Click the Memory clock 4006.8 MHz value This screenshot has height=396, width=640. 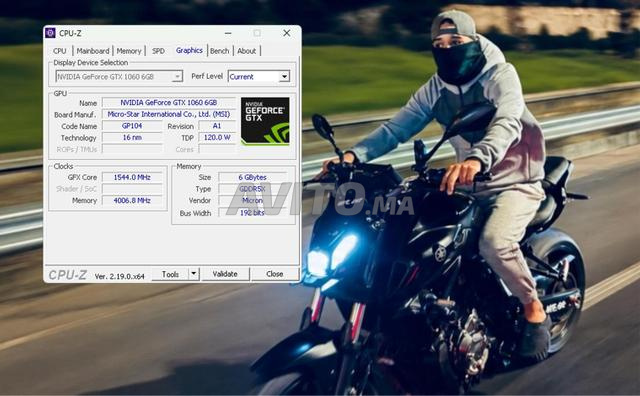[x=132, y=200]
